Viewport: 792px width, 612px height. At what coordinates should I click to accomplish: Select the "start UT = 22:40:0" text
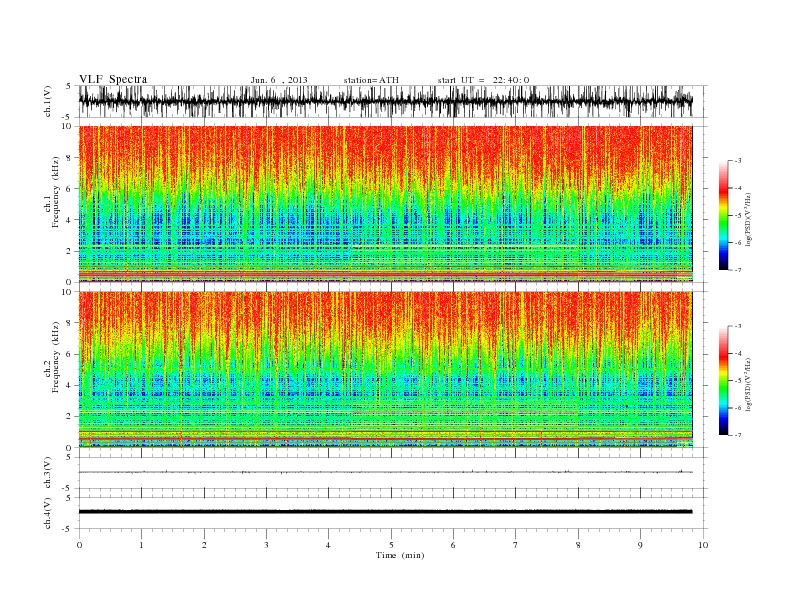point(483,80)
